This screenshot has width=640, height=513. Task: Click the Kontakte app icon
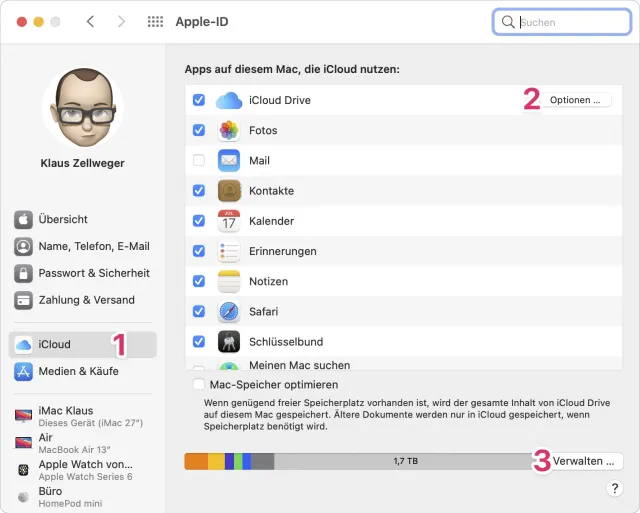pyautogui.click(x=229, y=191)
